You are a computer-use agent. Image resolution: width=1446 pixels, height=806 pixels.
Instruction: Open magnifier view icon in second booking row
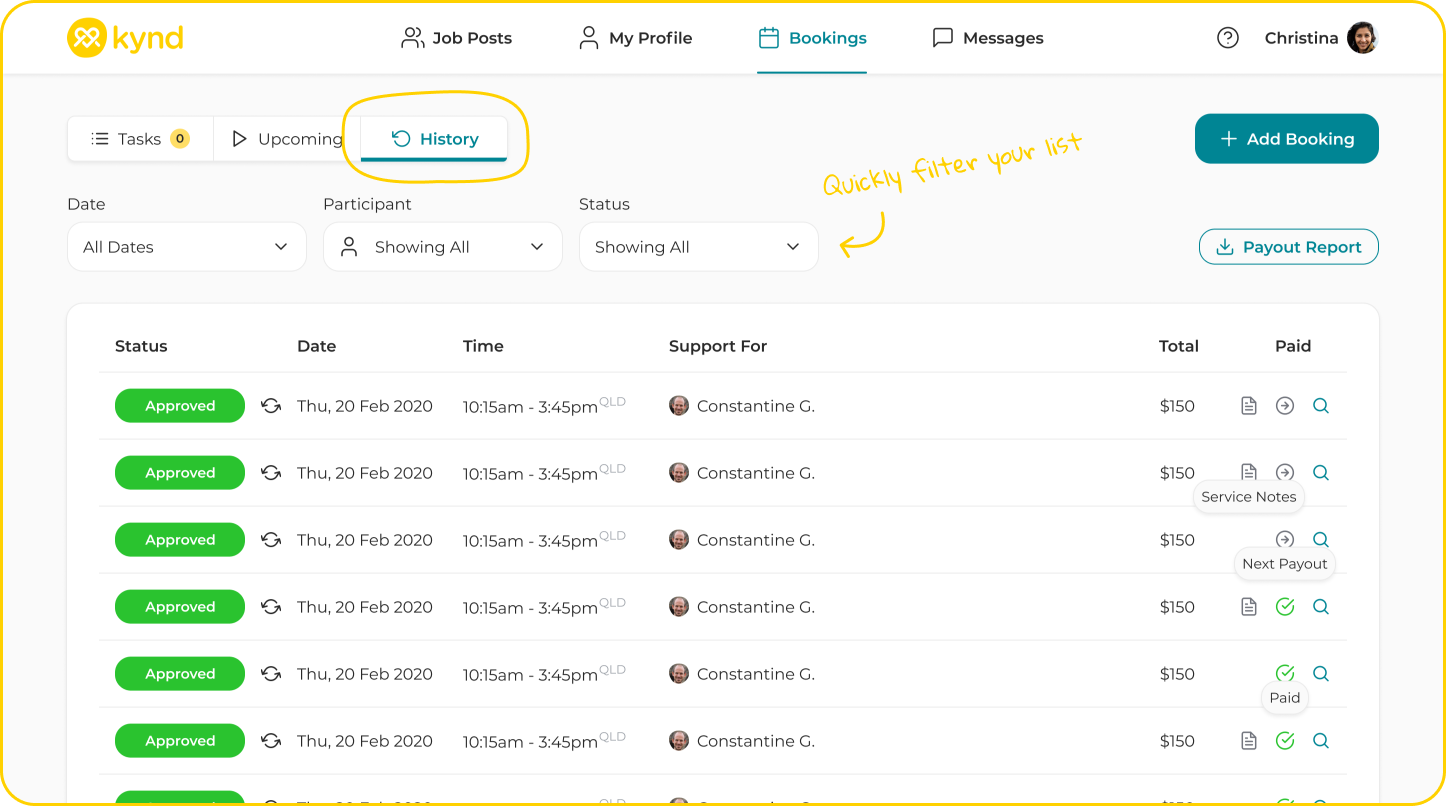pos(1321,473)
